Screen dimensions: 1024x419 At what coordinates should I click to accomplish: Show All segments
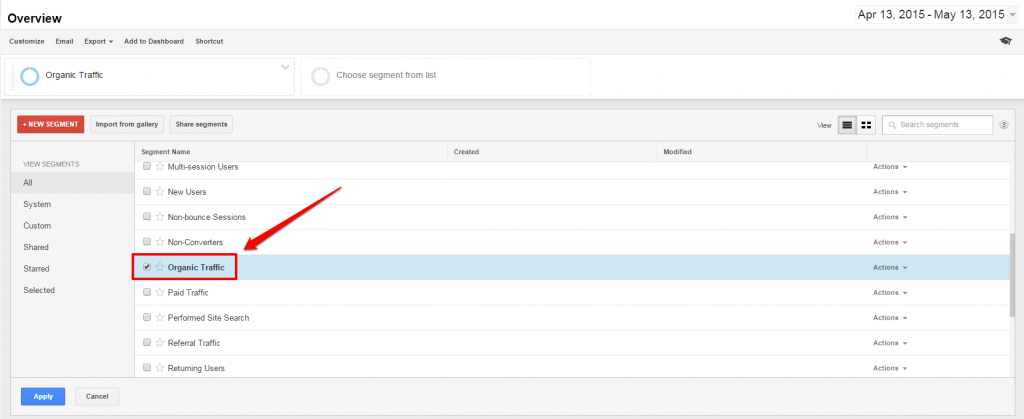pyautogui.click(x=72, y=183)
